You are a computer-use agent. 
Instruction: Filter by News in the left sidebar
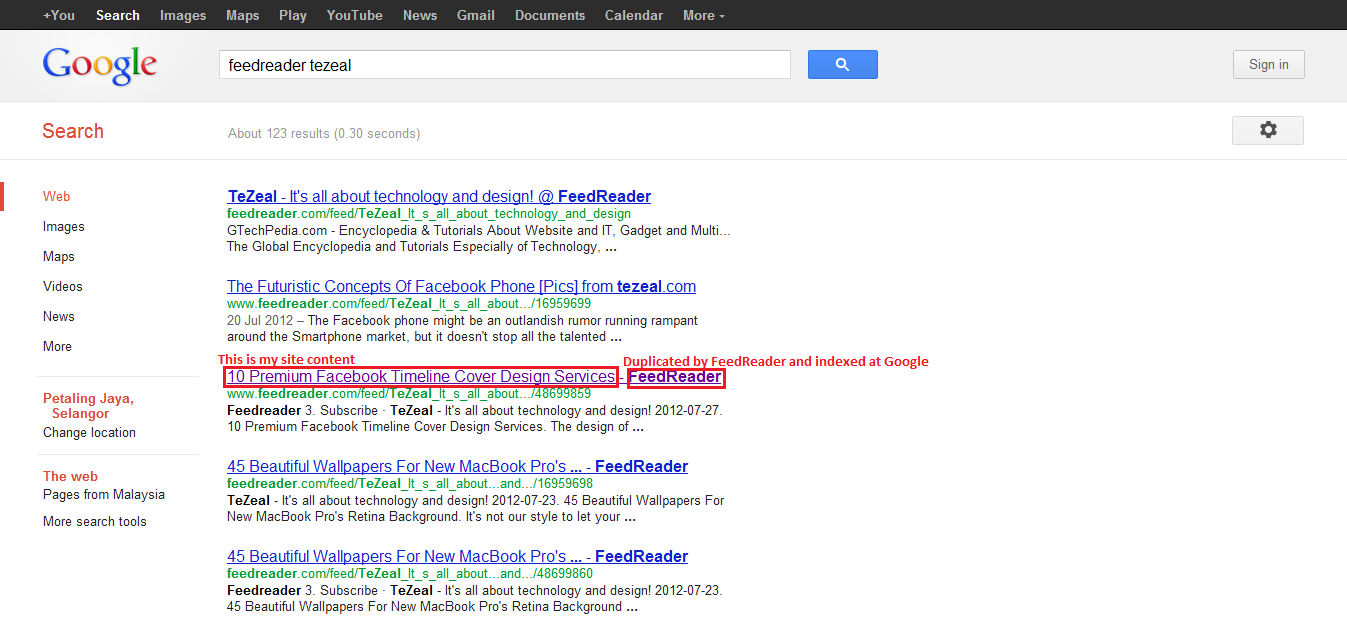[59, 317]
